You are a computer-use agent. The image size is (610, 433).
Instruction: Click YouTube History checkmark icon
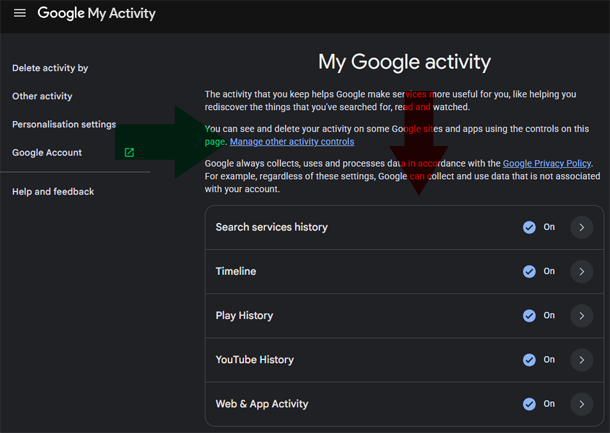point(529,360)
